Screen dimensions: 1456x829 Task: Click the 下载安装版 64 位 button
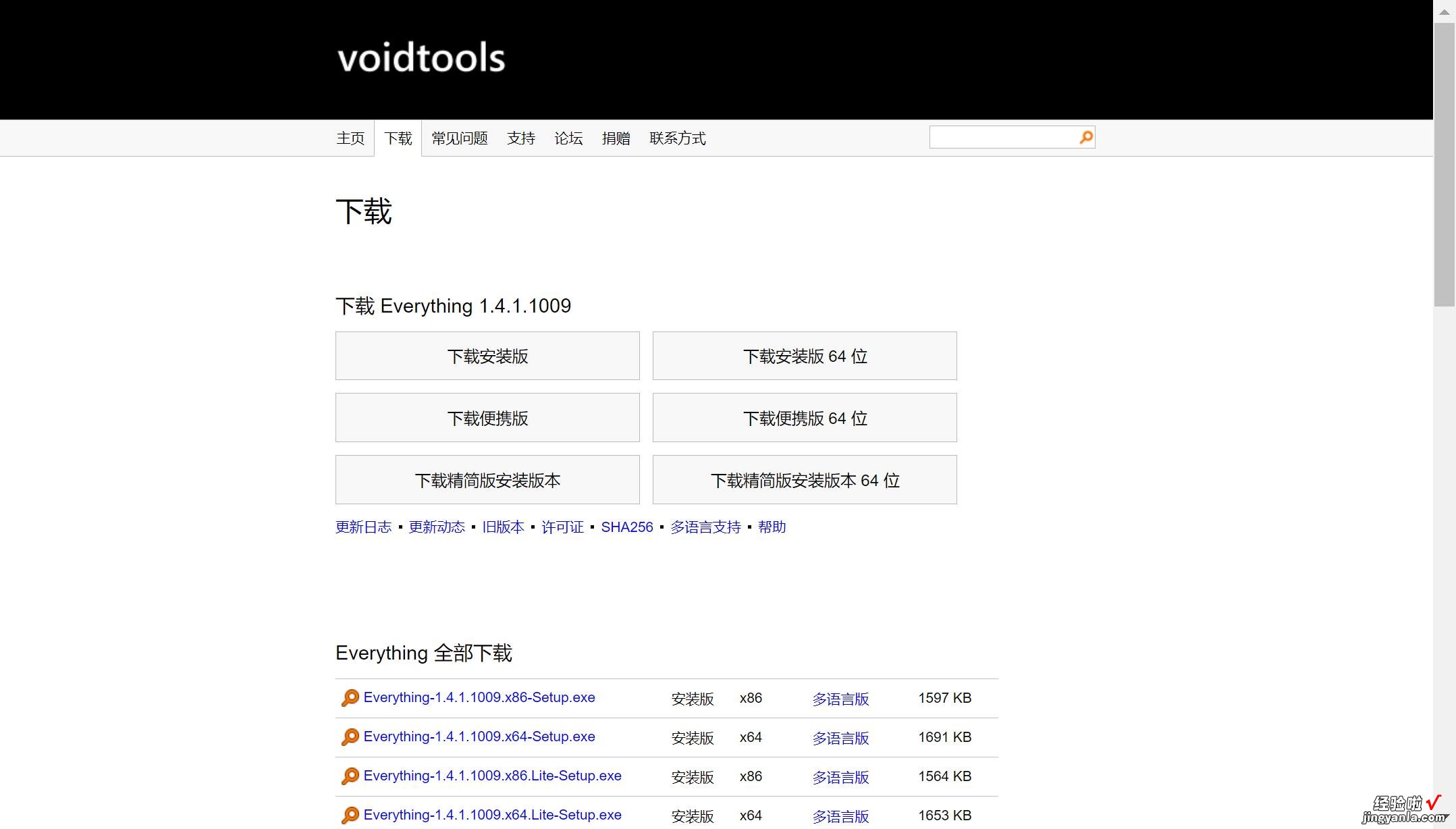[x=805, y=356]
